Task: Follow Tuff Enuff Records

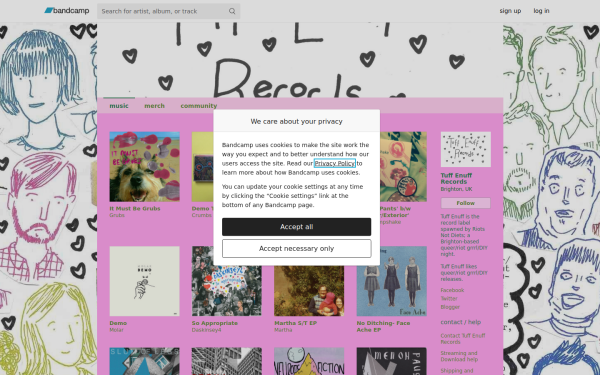Action: [466, 203]
